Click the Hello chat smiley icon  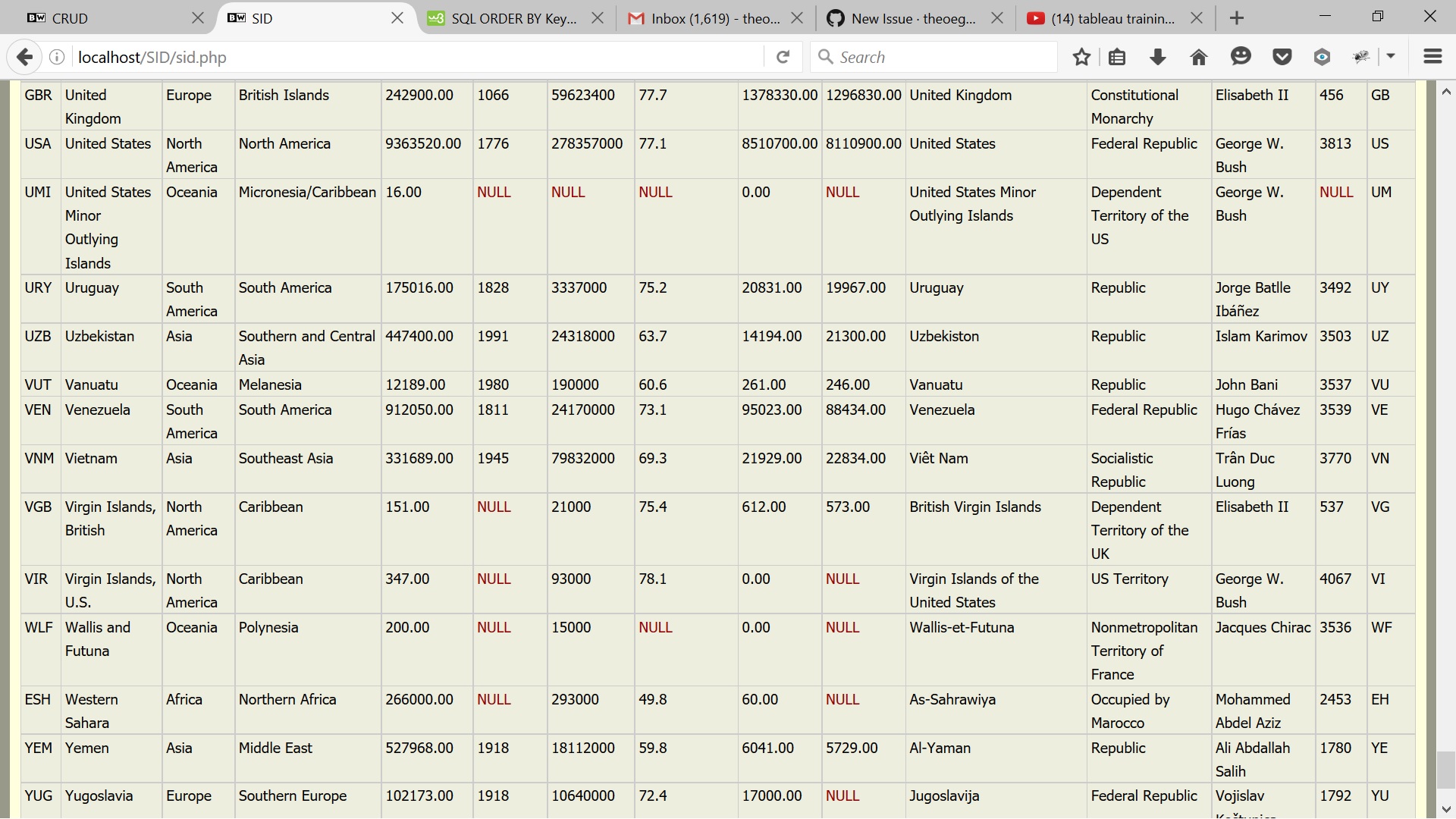click(x=1241, y=57)
